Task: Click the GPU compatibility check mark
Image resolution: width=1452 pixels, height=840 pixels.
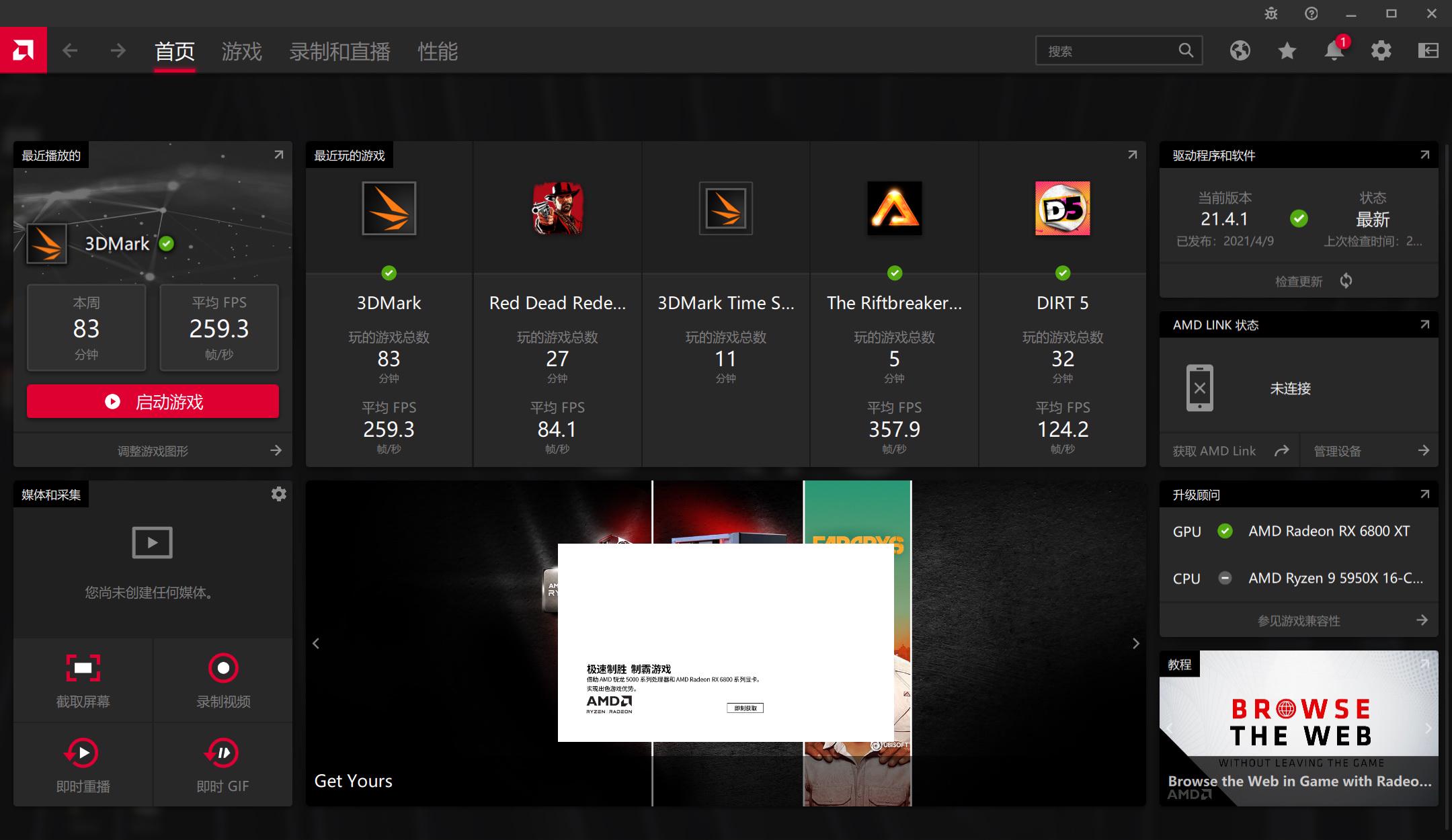Action: coord(1225,531)
